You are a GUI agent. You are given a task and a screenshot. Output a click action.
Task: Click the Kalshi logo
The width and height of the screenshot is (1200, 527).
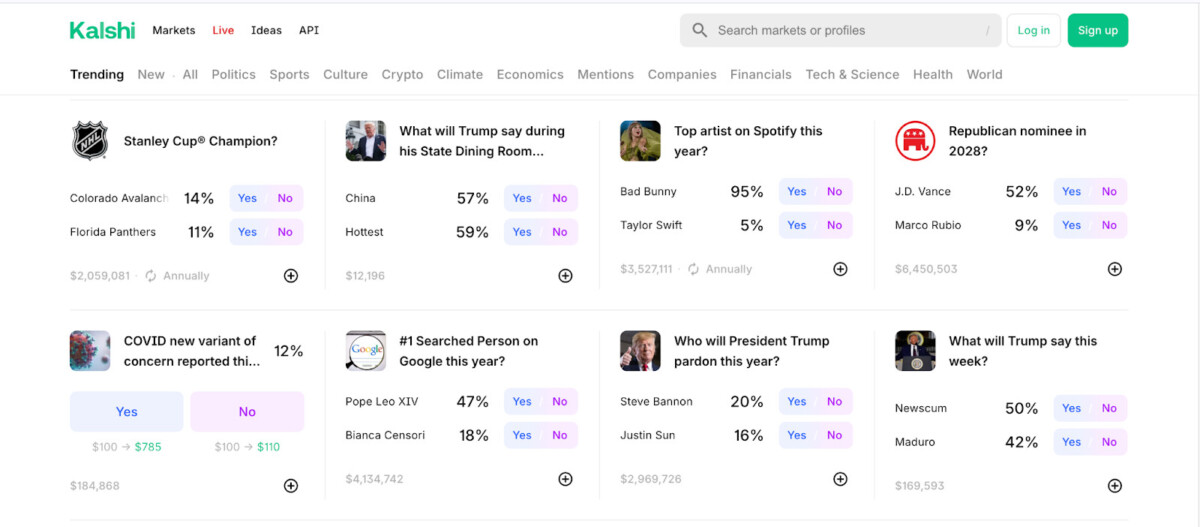click(102, 30)
